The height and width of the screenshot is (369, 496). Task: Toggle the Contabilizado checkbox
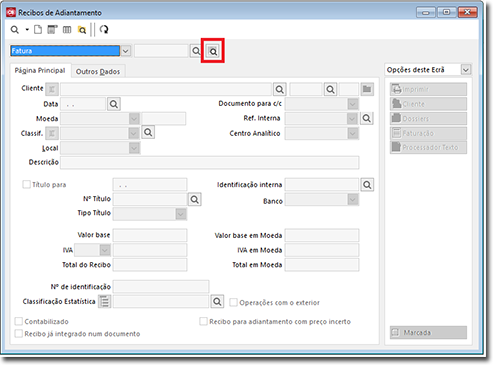click(19, 321)
